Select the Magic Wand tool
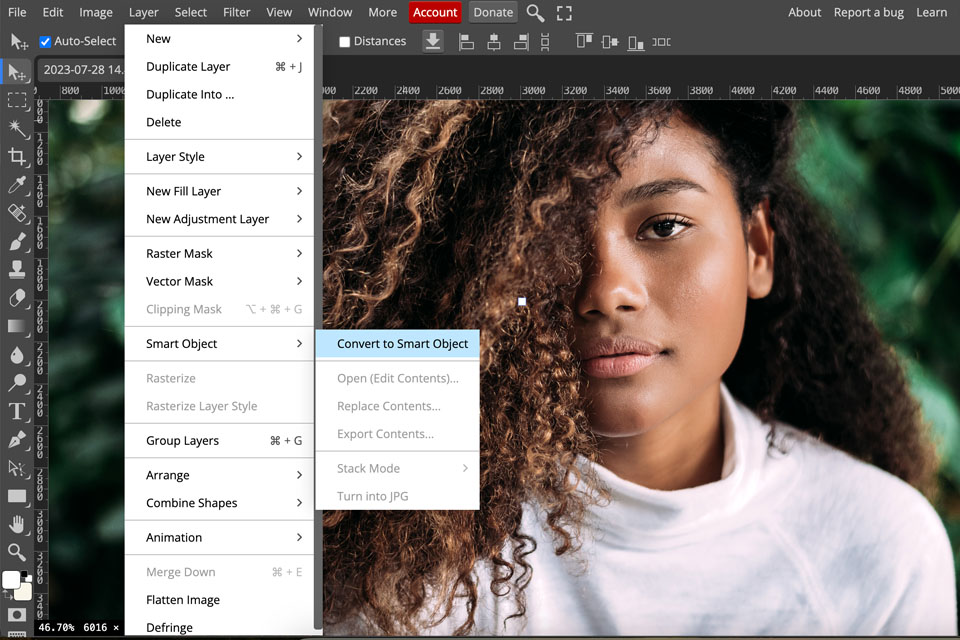 [x=17, y=128]
